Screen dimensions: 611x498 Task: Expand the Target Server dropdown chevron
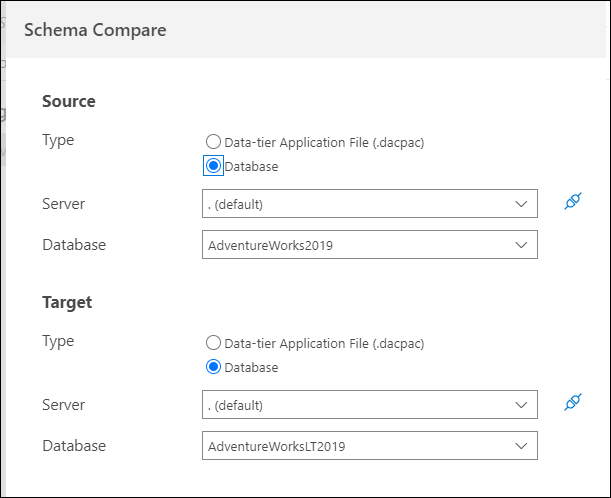(520, 405)
